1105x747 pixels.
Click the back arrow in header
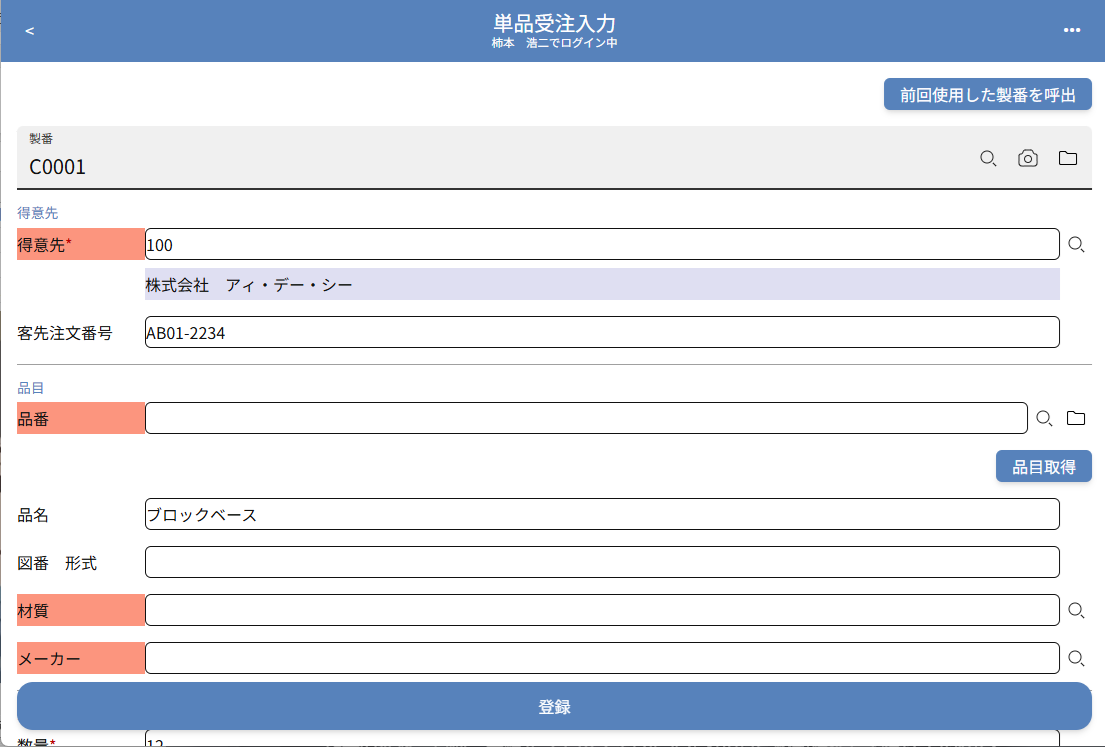click(30, 31)
